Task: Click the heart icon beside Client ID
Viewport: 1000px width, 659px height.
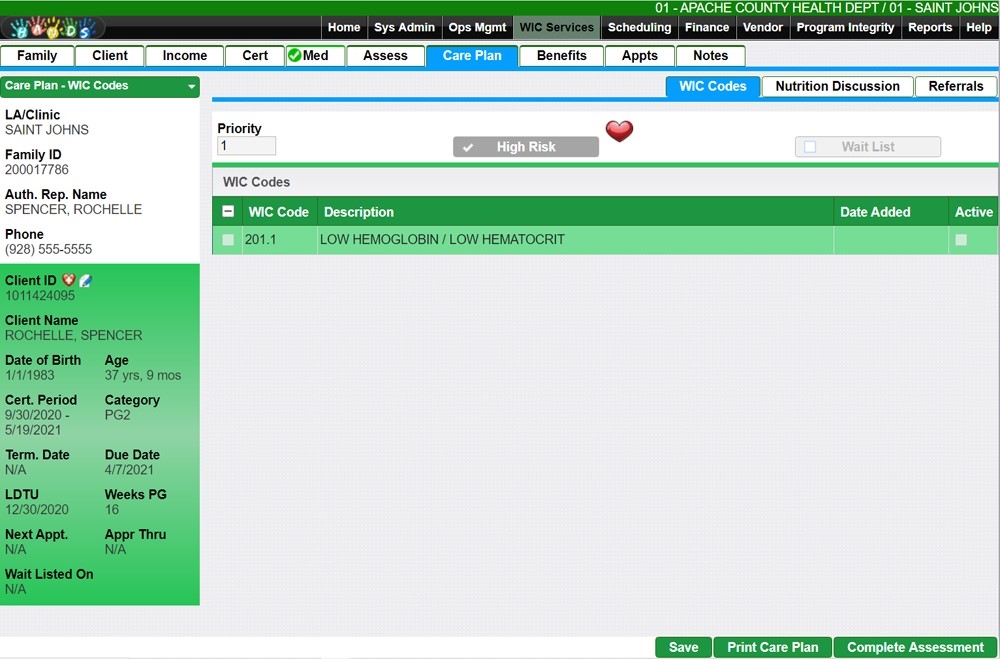Action: point(69,281)
